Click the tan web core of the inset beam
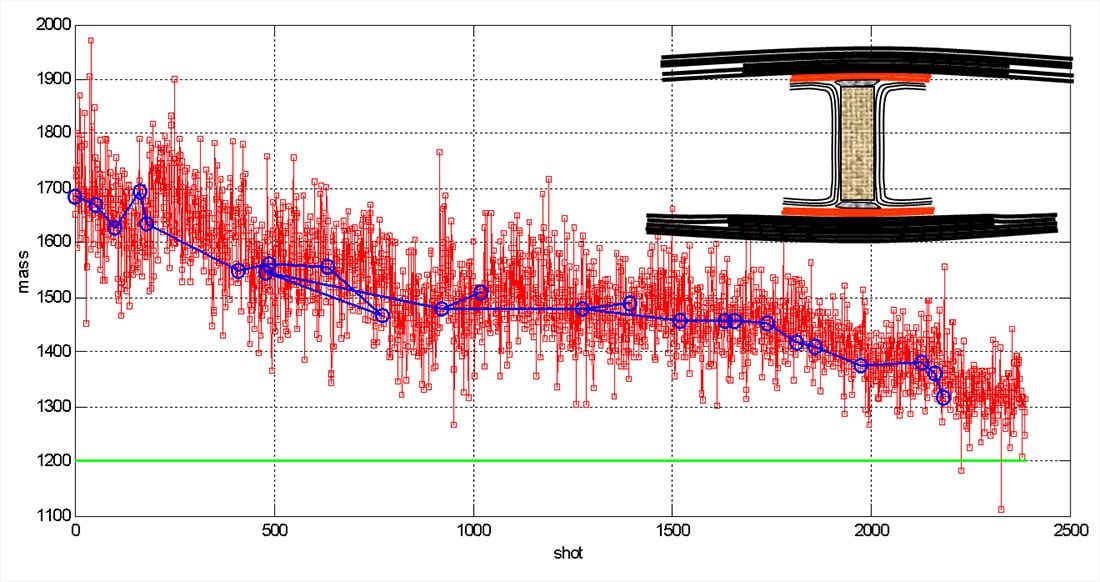Viewport: 1100px width, 582px height. [857, 144]
